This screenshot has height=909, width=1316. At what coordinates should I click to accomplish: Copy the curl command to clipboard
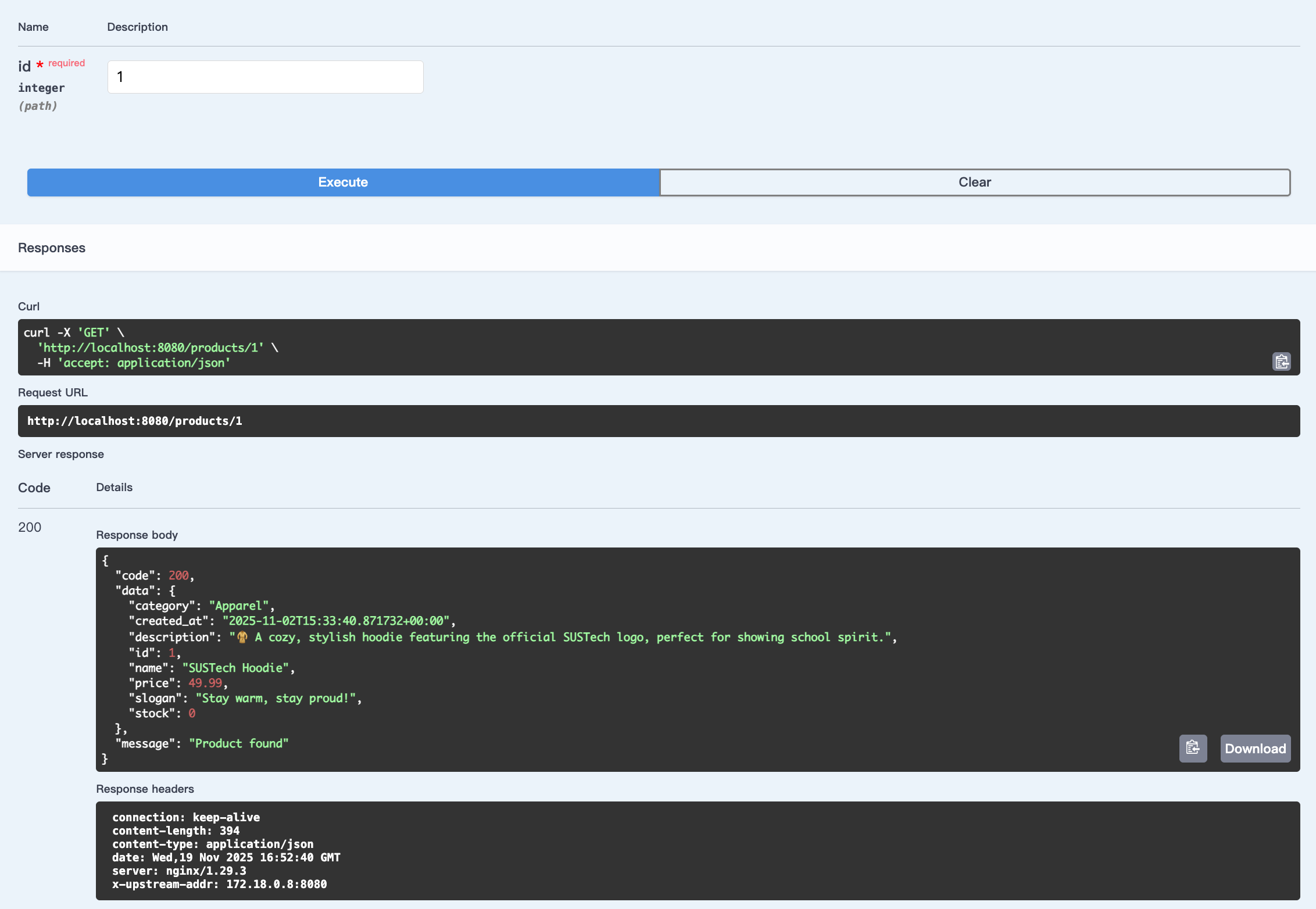[x=1281, y=362]
